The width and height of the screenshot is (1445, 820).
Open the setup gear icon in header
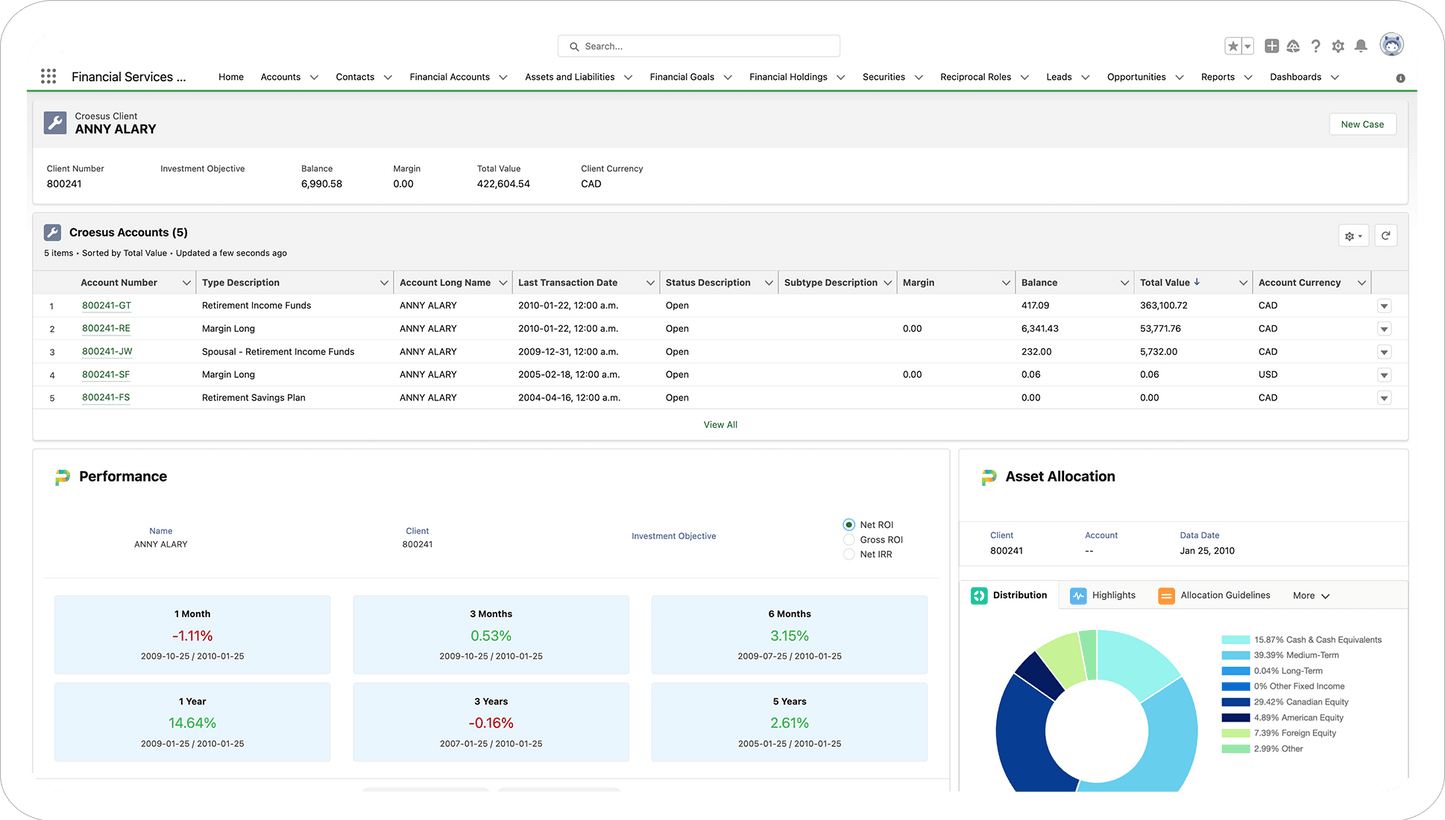click(x=1338, y=46)
